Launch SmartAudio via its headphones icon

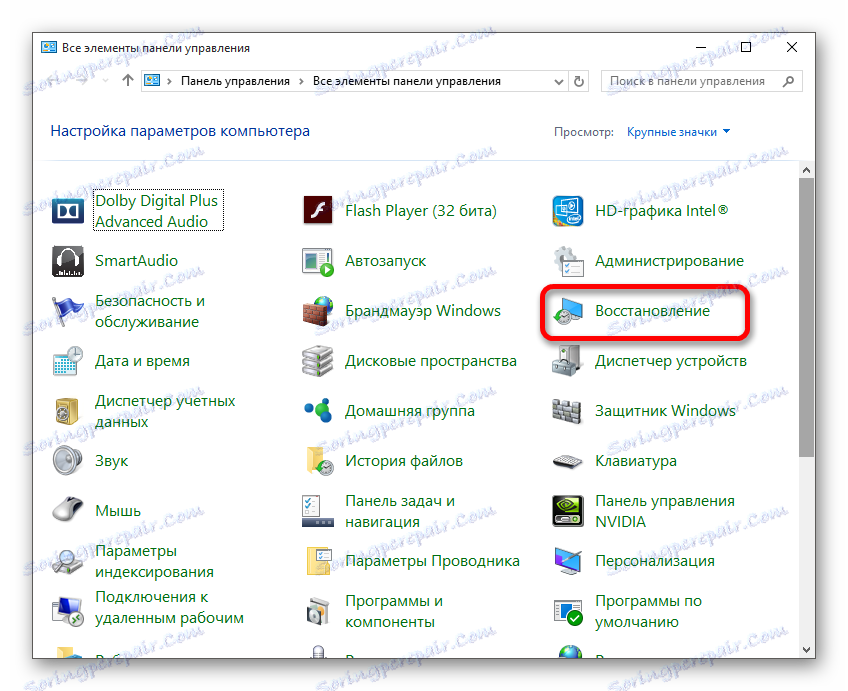(68, 261)
